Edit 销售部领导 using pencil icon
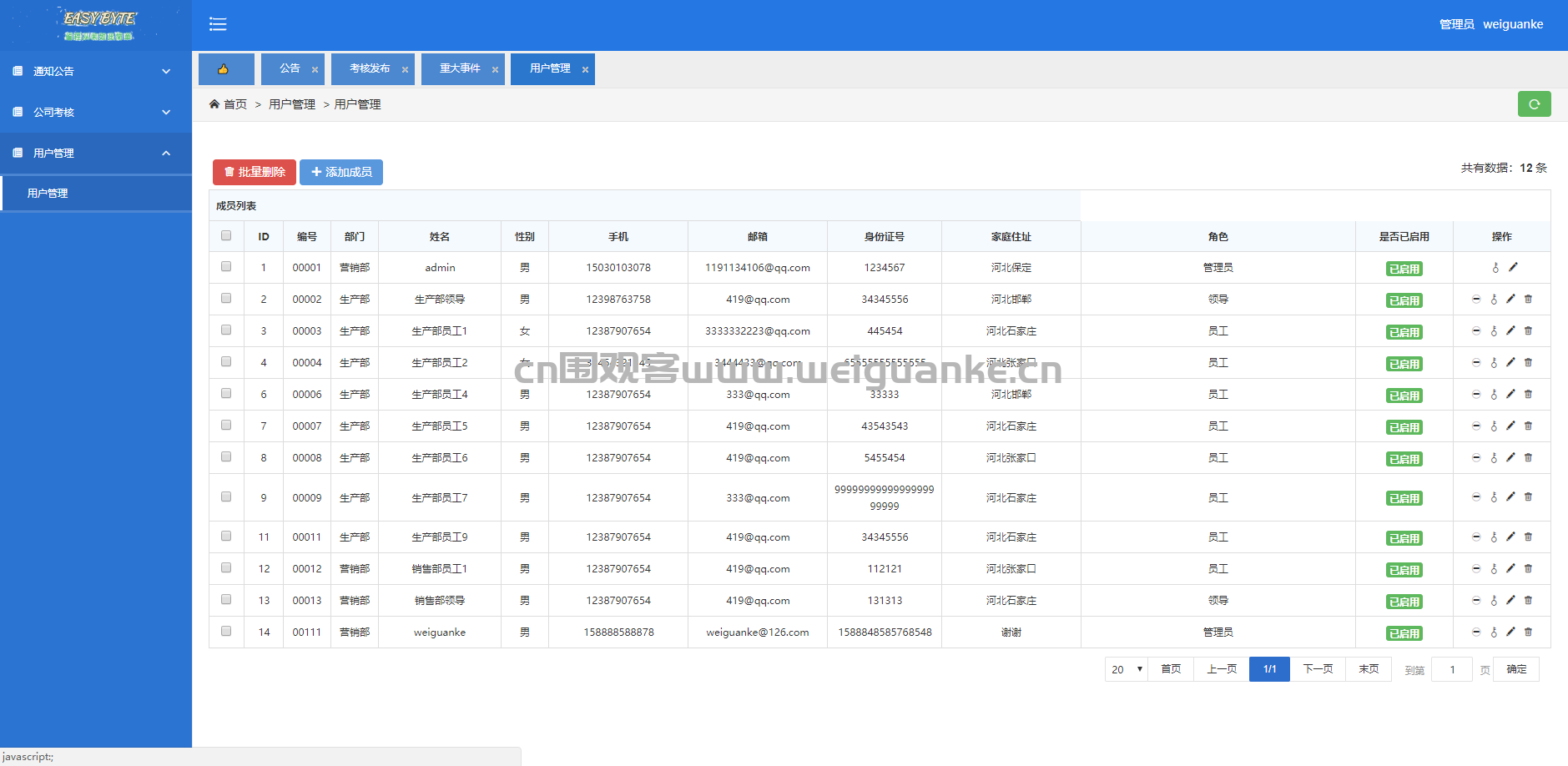The height and width of the screenshot is (766, 1568). pos(1510,600)
